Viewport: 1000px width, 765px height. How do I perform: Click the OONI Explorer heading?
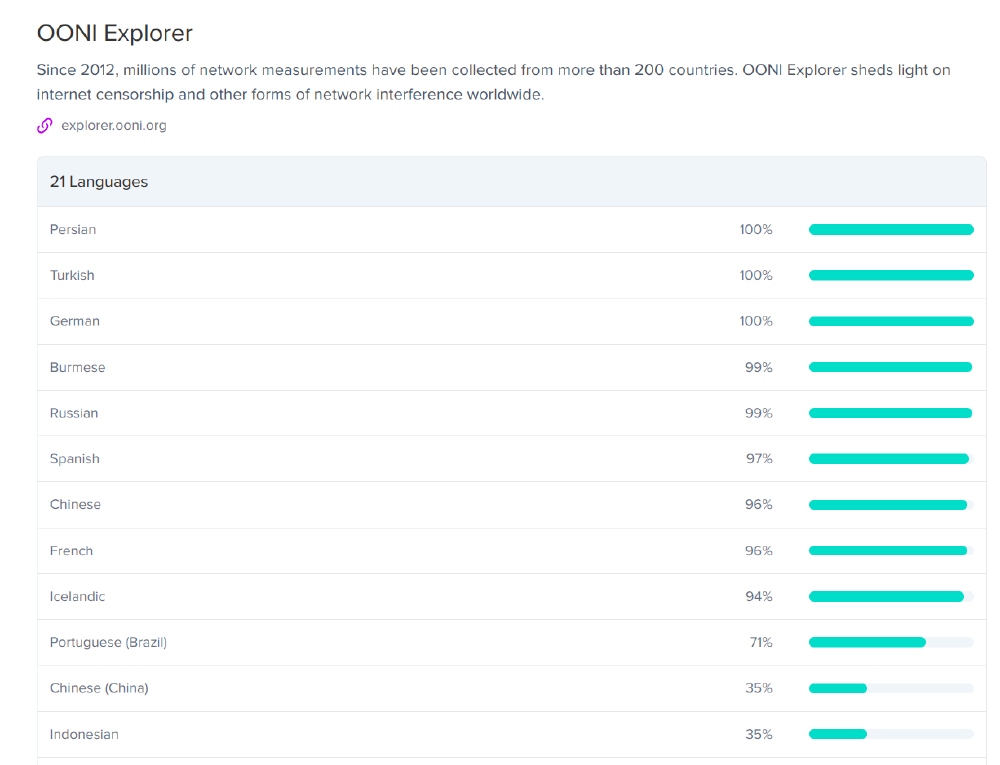(x=114, y=33)
